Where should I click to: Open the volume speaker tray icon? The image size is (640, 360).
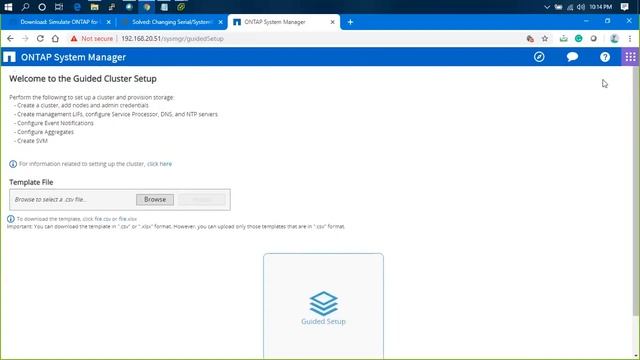click(581, 7)
